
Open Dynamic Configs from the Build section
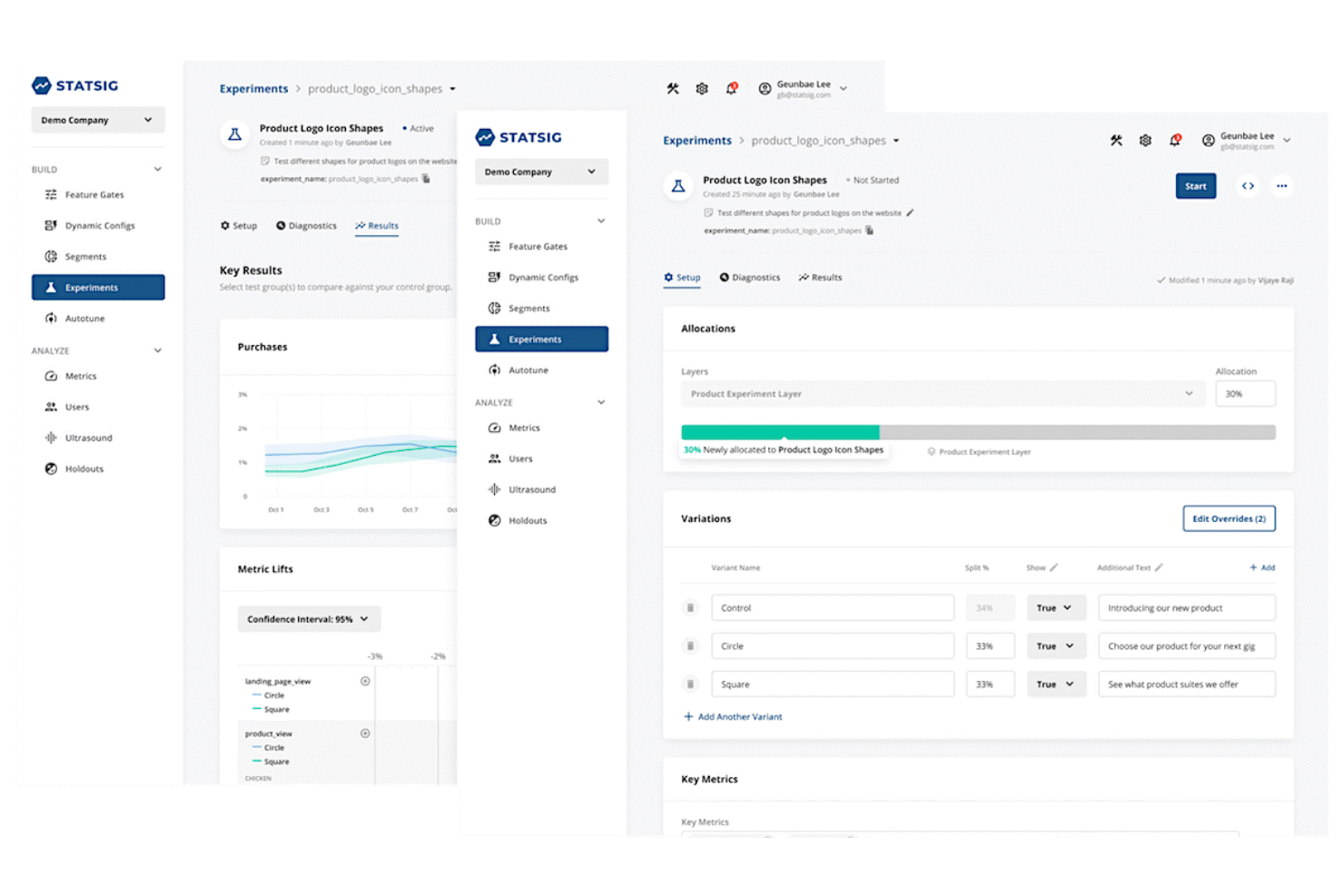click(x=542, y=277)
